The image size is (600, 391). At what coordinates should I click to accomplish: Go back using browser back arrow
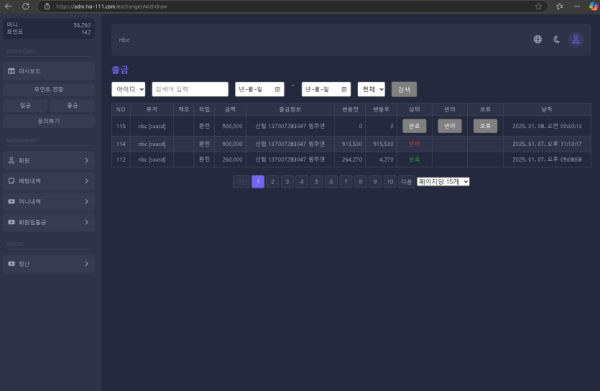[x=8, y=7]
